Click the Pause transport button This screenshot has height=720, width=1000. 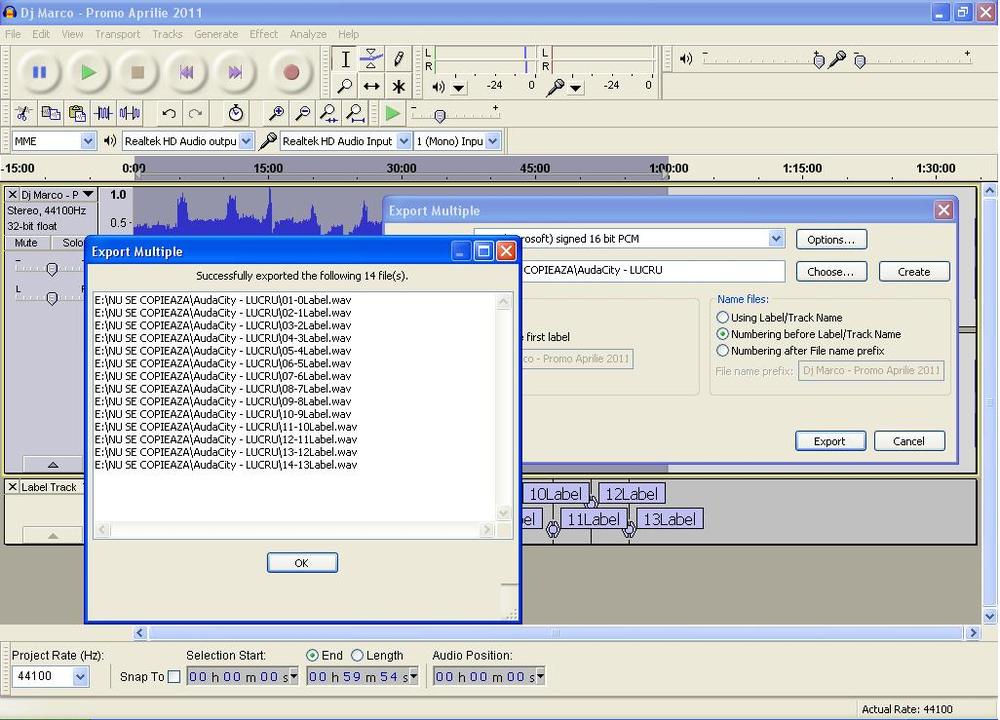(40, 73)
